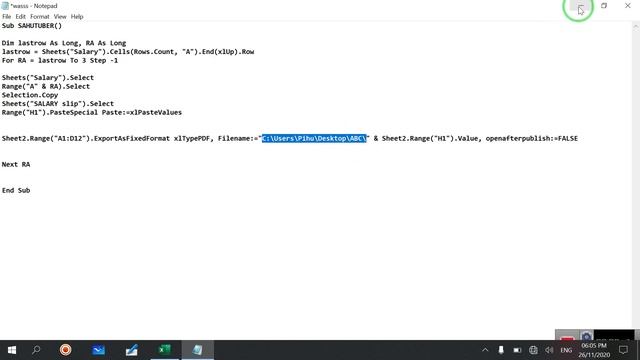Click the 'lastrow = Sheets("Salary").Cells' line
640x360 pixels.
click(x=128, y=52)
